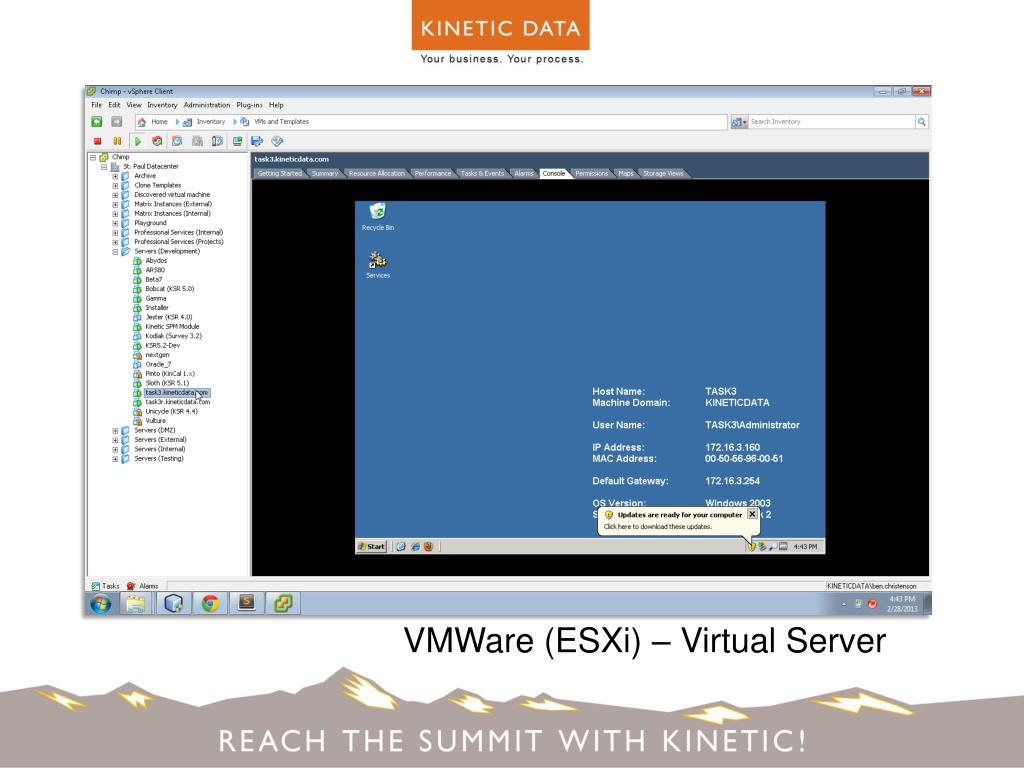
Task: Click the yellow update shield tray icon in console
Action: [751, 547]
